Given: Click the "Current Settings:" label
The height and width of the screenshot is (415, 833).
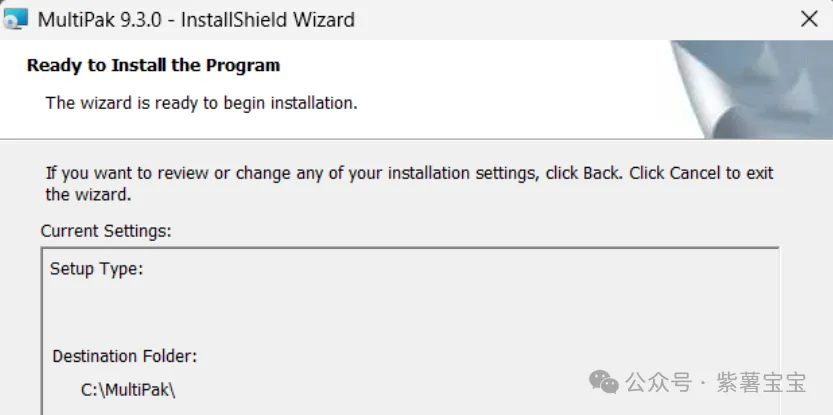Looking at the screenshot, I should coord(106,231).
